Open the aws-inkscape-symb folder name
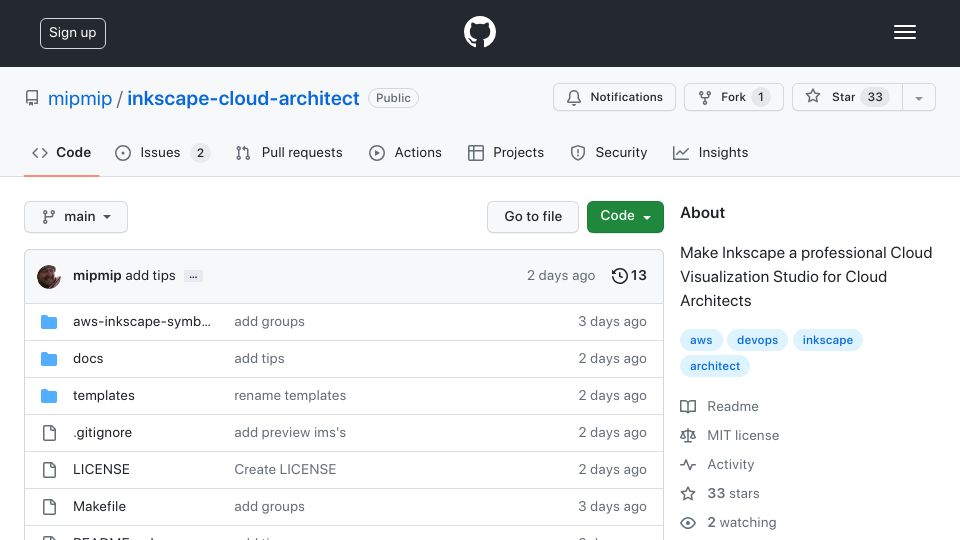The height and width of the screenshot is (540, 960). [x=141, y=321]
